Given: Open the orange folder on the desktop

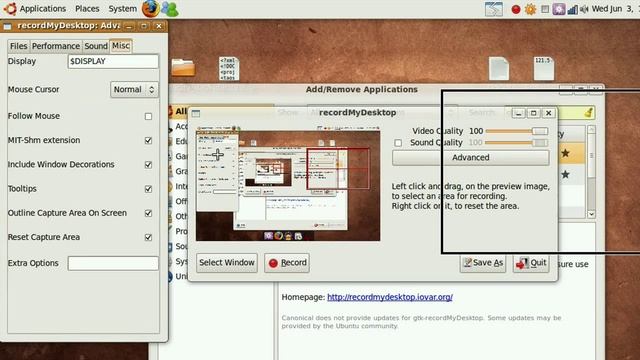Looking at the screenshot, I should pos(183,68).
